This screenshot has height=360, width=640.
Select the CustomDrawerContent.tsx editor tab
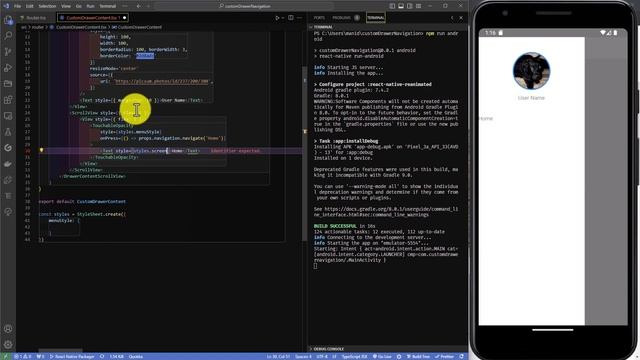(93, 18)
